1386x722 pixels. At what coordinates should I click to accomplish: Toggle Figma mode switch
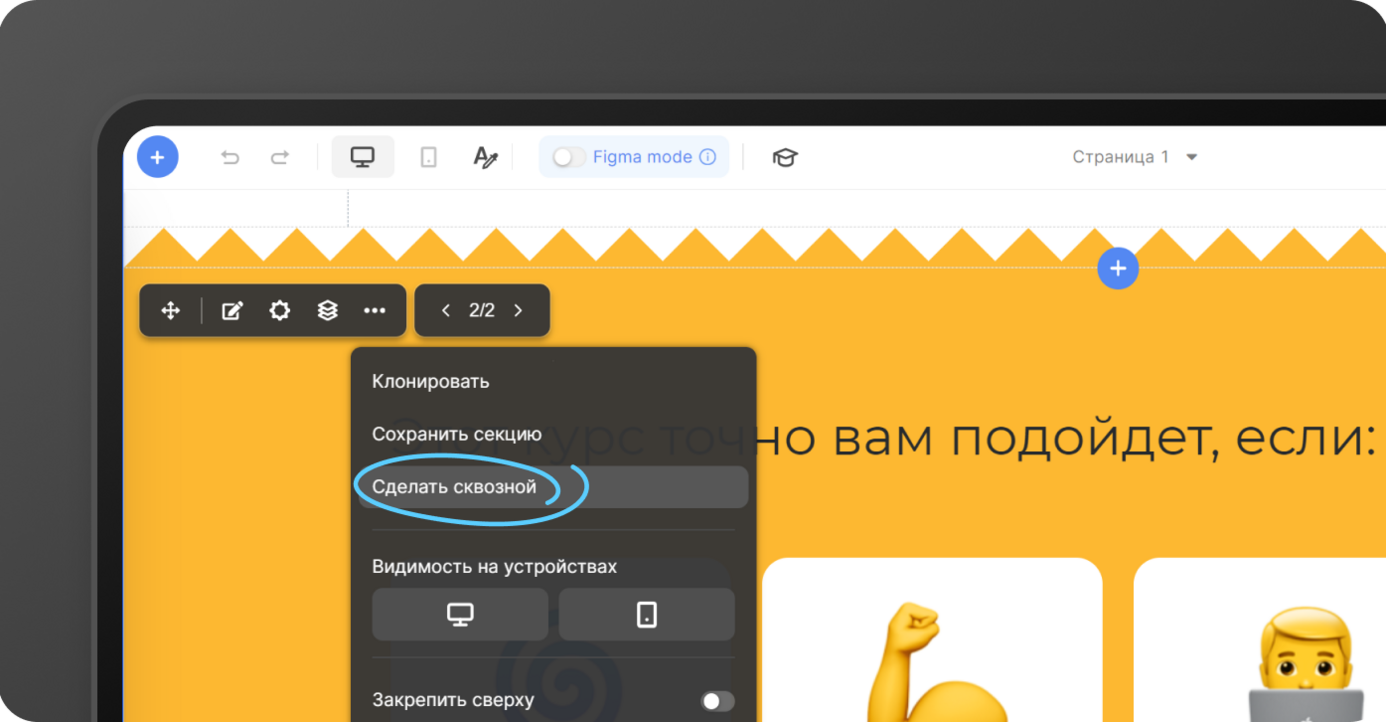[x=569, y=157]
